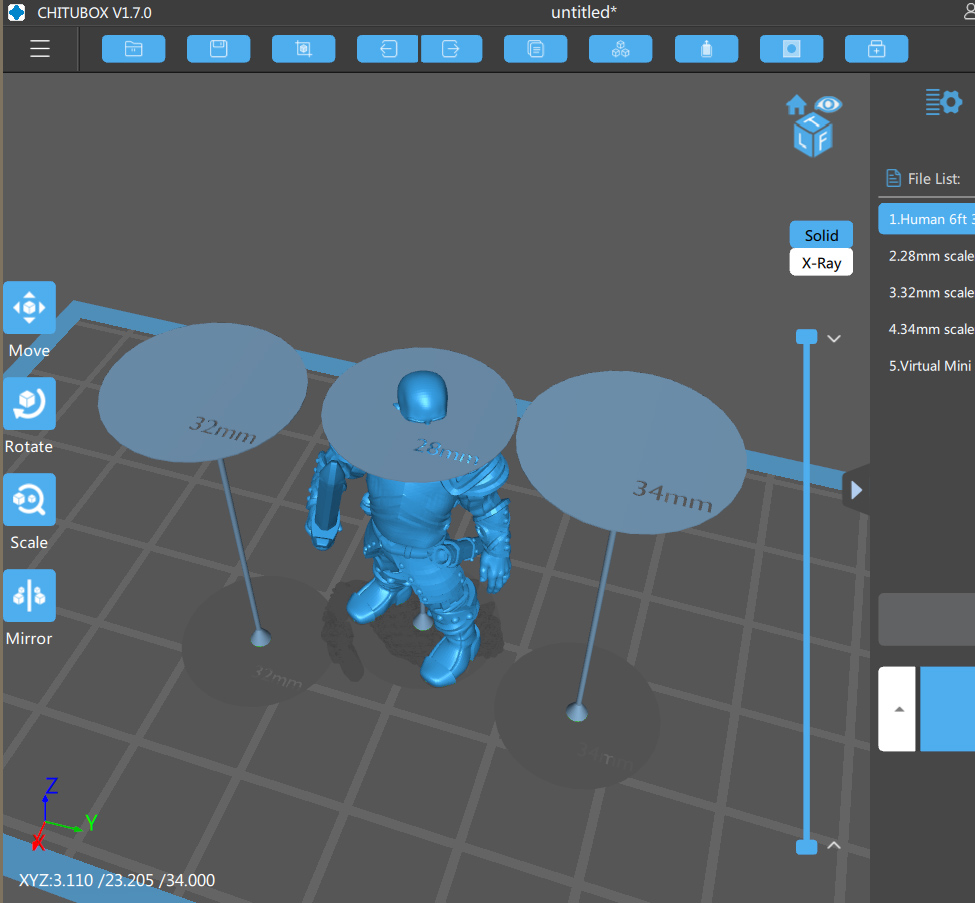Click the repair kit toolbar icon
Viewport: 975px width, 903px height.
tap(876, 49)
